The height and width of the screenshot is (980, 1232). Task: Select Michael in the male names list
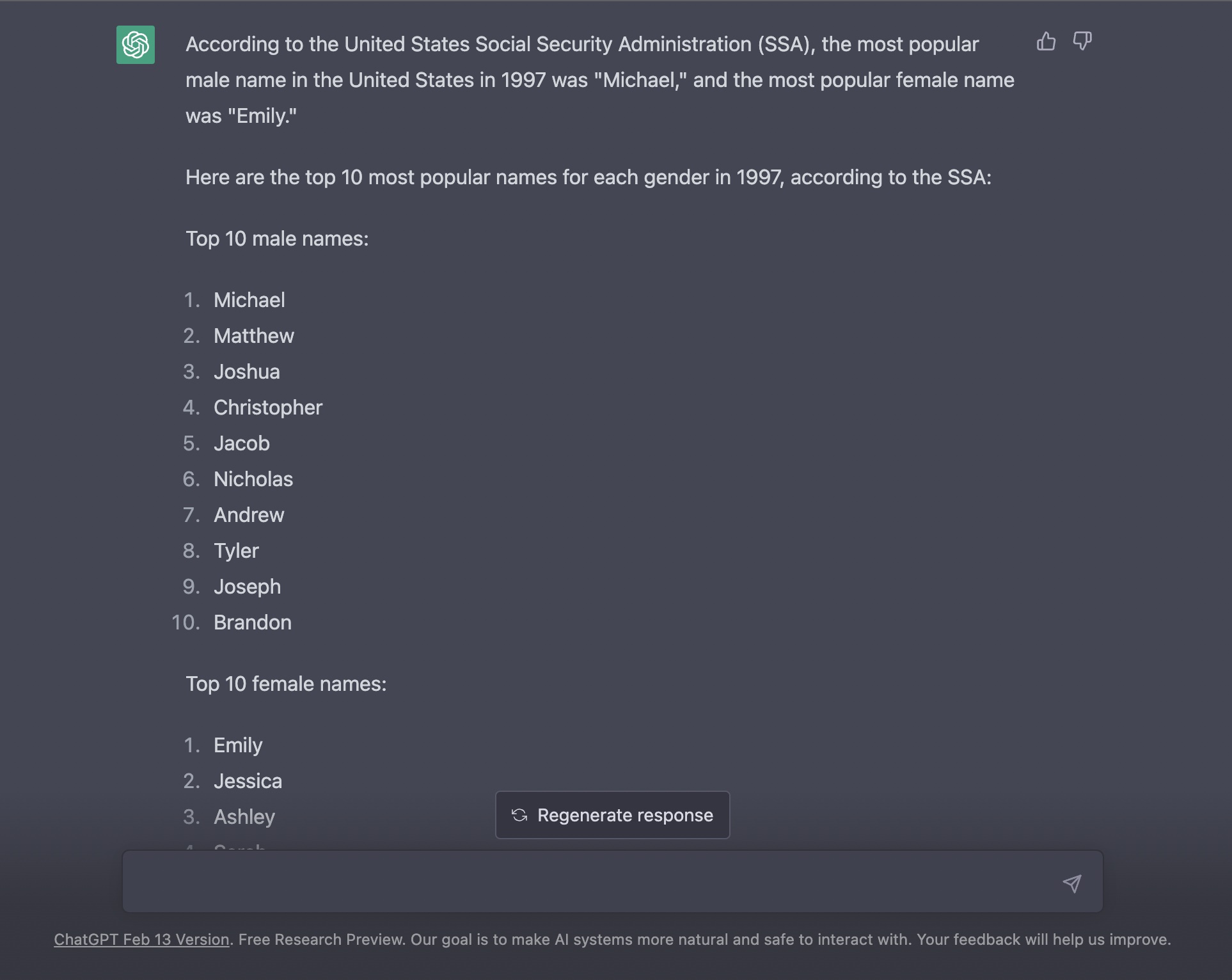(x=249, y=300)
